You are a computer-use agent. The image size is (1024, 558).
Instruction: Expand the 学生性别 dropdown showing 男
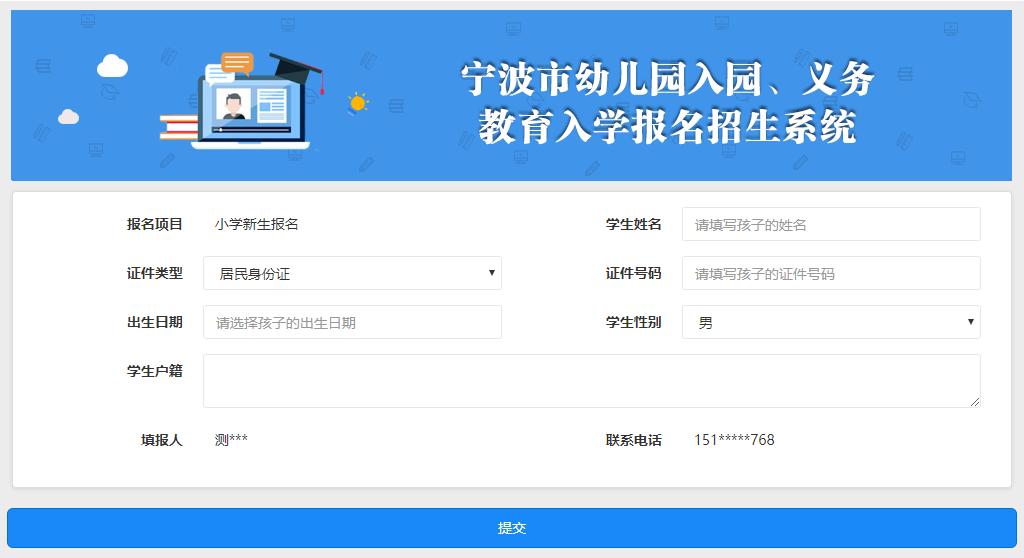pos(831,322)
